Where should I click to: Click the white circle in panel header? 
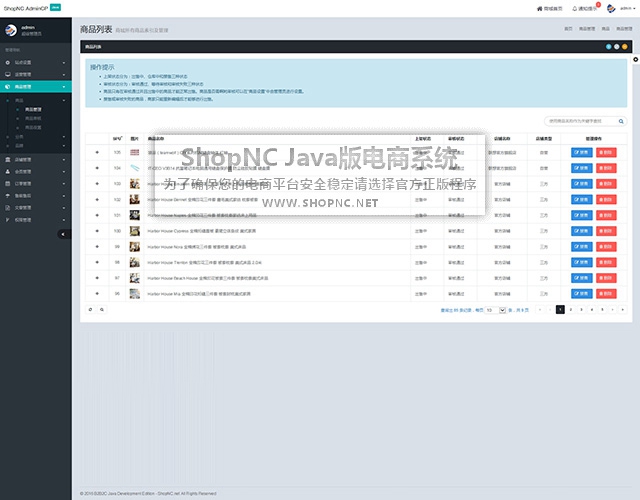coord(617,47)
